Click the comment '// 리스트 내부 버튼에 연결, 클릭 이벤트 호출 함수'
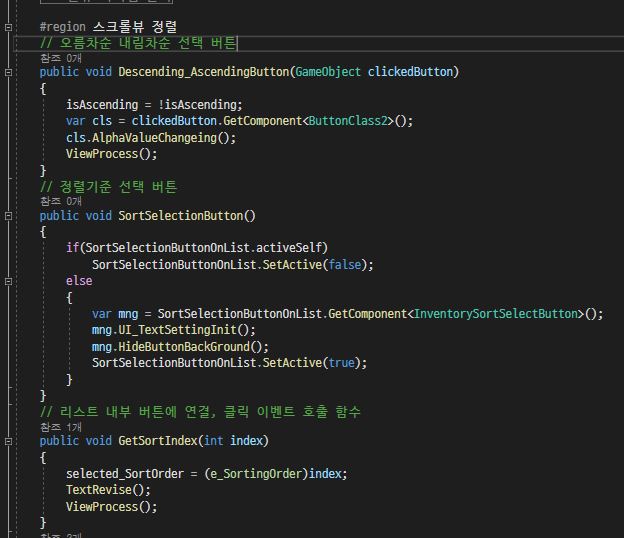The width and height of the screenshot is (624, 538). click(200, 411)
